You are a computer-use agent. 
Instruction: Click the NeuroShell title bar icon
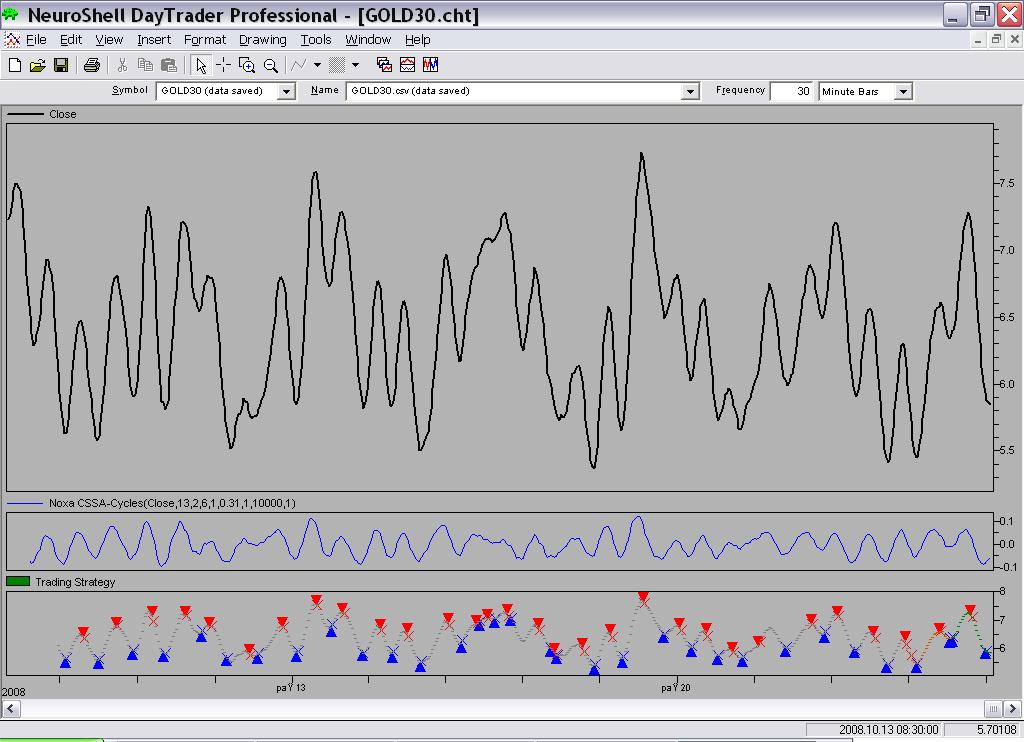[x=10, y=14]
